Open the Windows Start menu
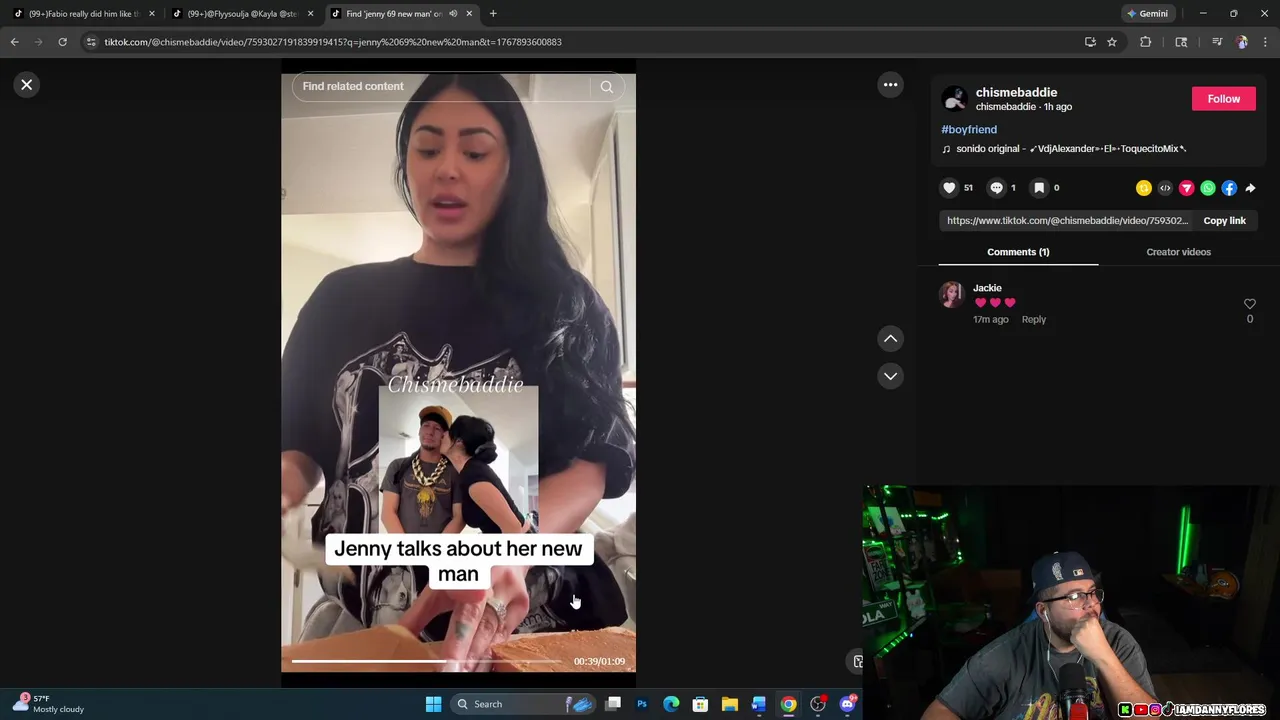Viewport: 1280px width, 720px height. (x=433, y=704)
